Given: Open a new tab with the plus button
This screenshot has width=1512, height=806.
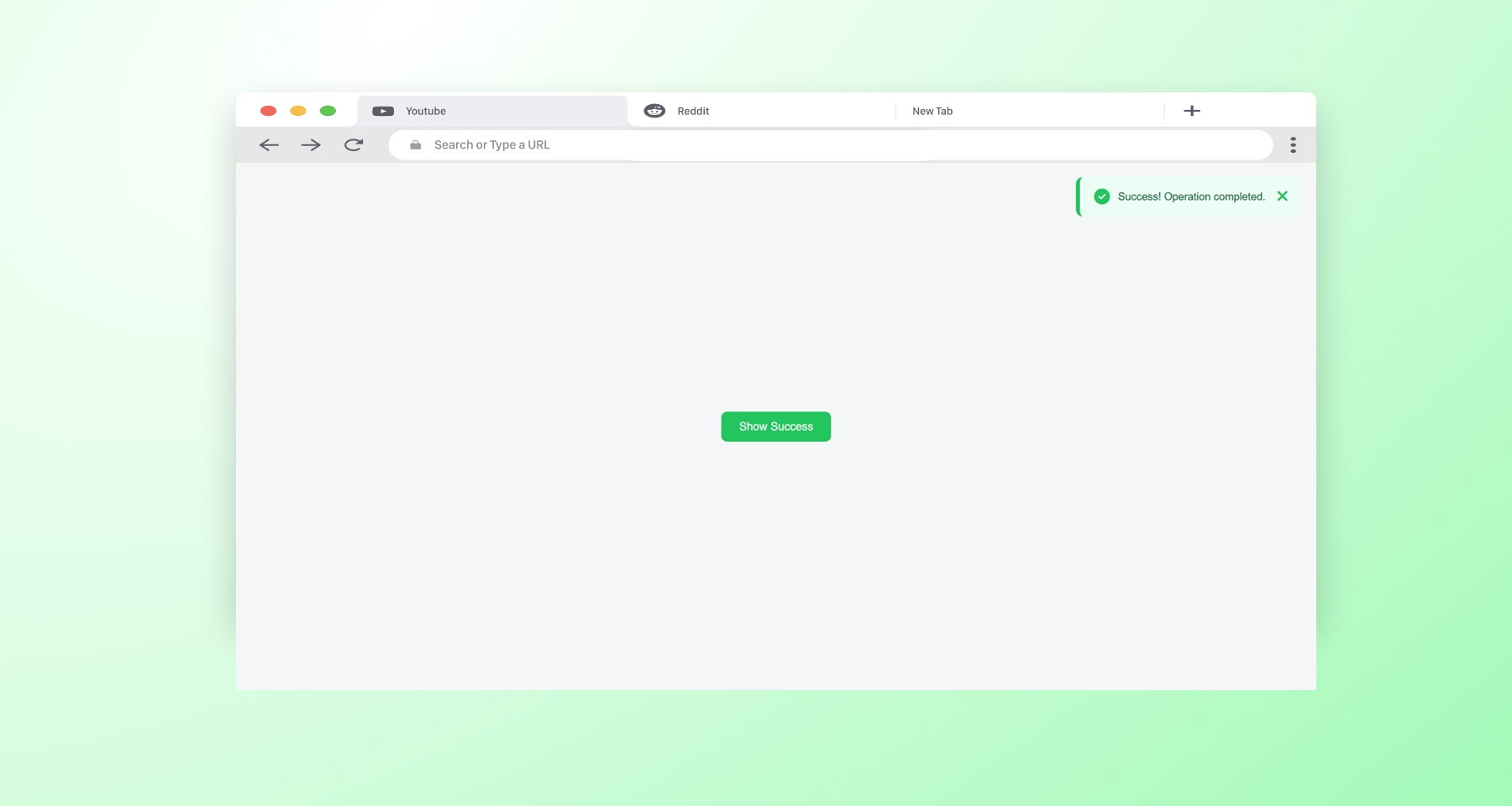Looking at the screenshot, I should click(x=1191, y=110).
